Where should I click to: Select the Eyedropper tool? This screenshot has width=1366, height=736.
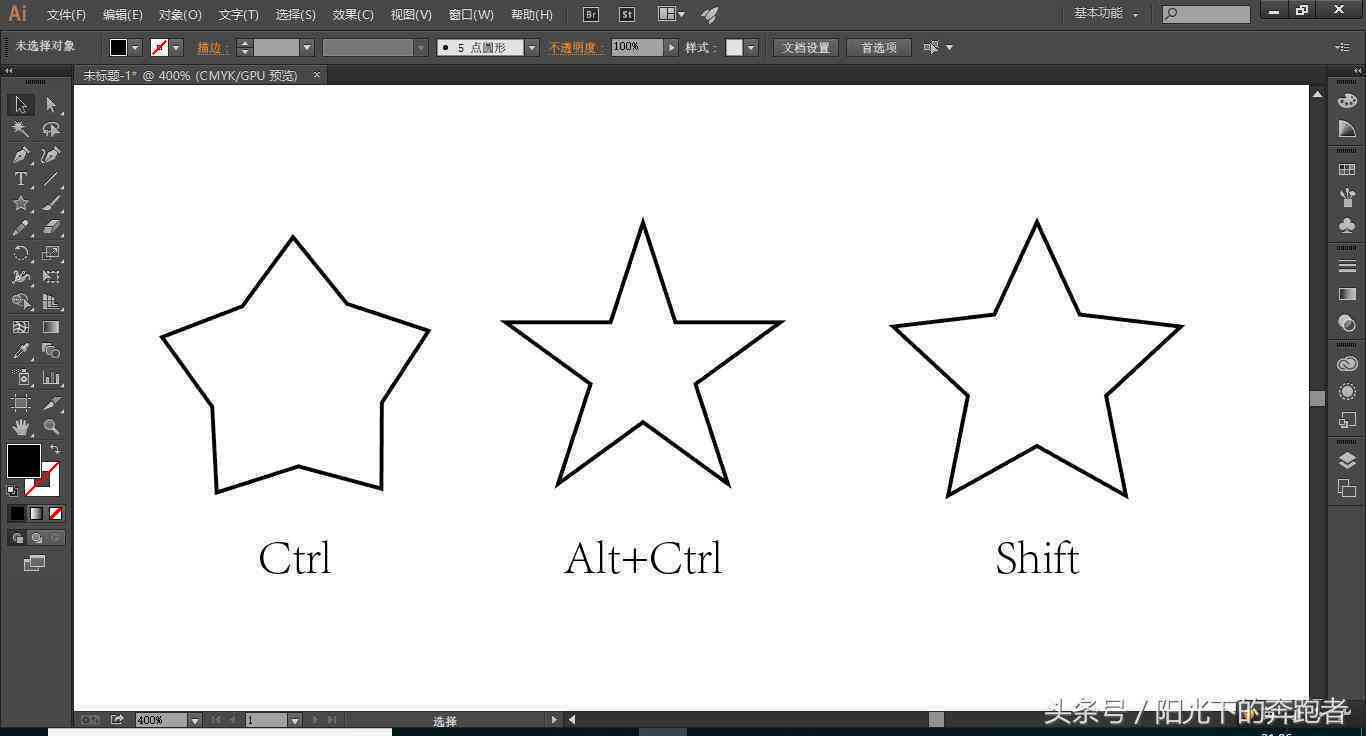[20, 351]
